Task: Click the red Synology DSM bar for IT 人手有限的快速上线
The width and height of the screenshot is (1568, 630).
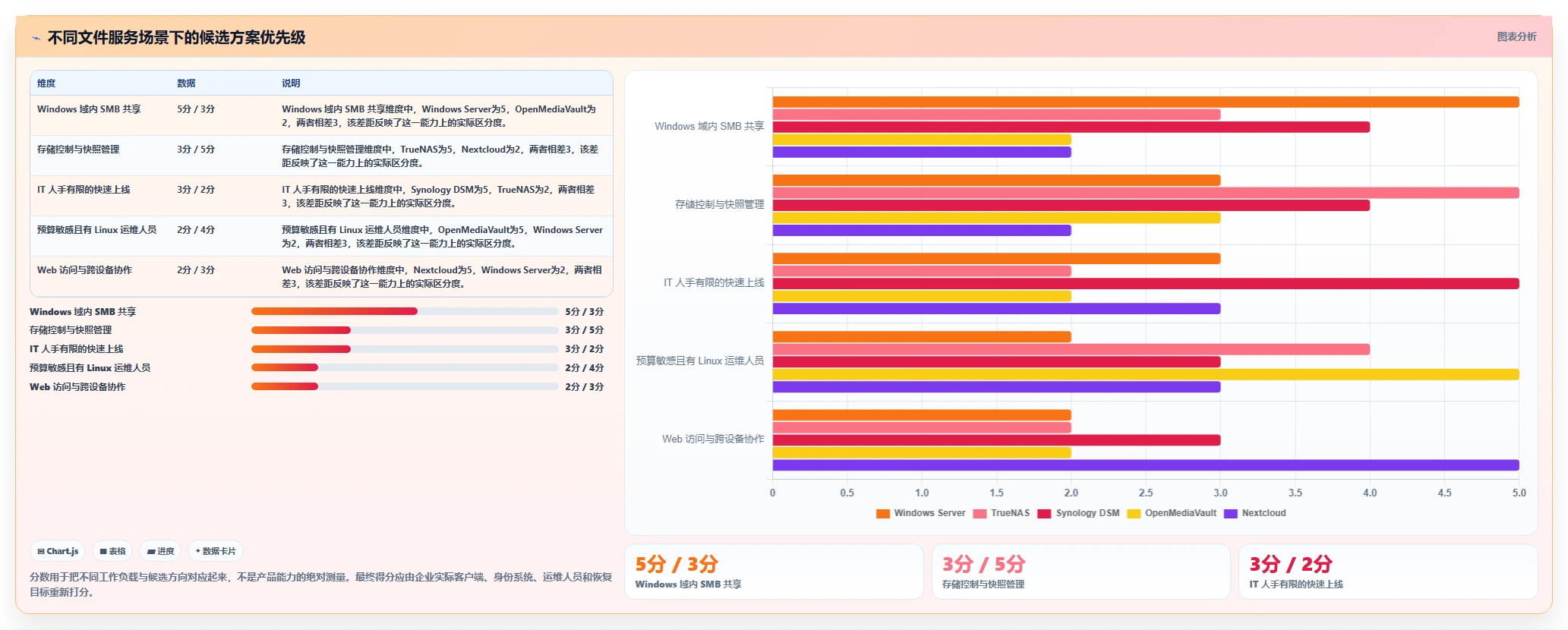Action: coord(1146,284)
